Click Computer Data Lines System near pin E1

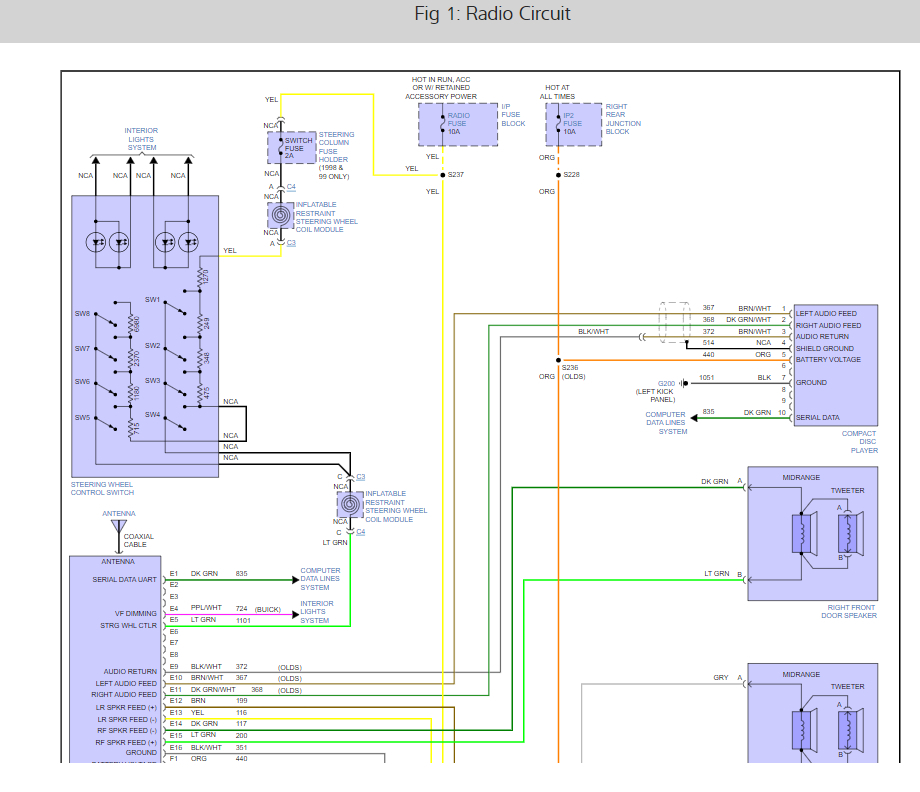[320, 579]
